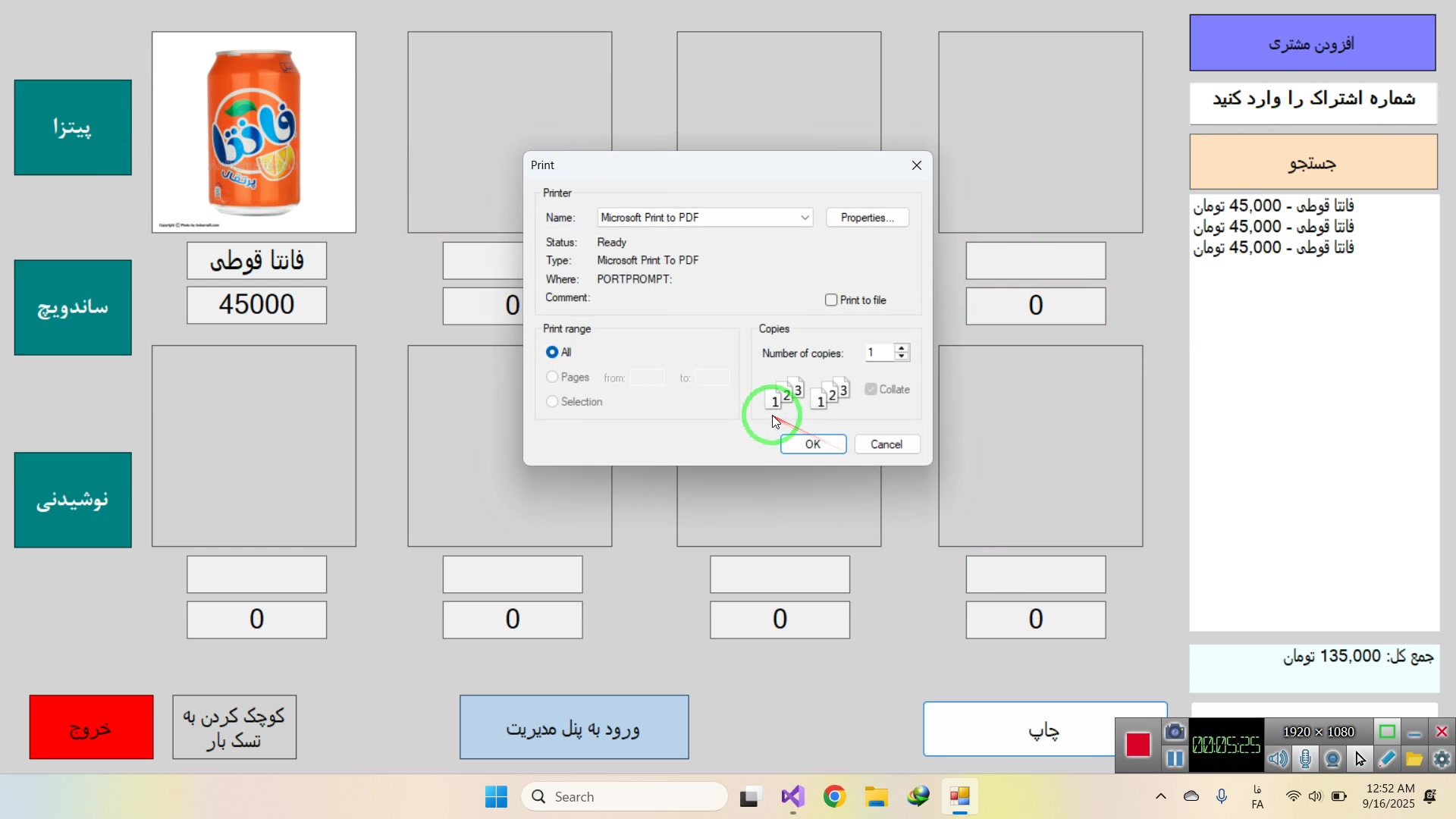Click the Fanta can product thumbnail
Viewport: 1456px width, 819px height.
tap(254, 132)
